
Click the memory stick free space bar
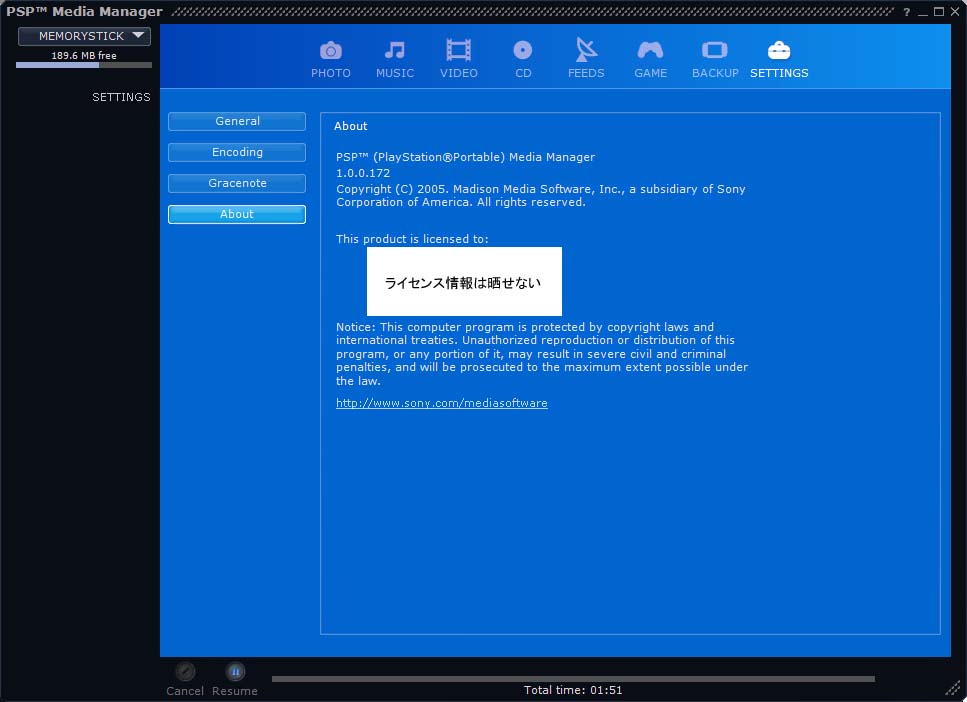click(x=84, y=65)
